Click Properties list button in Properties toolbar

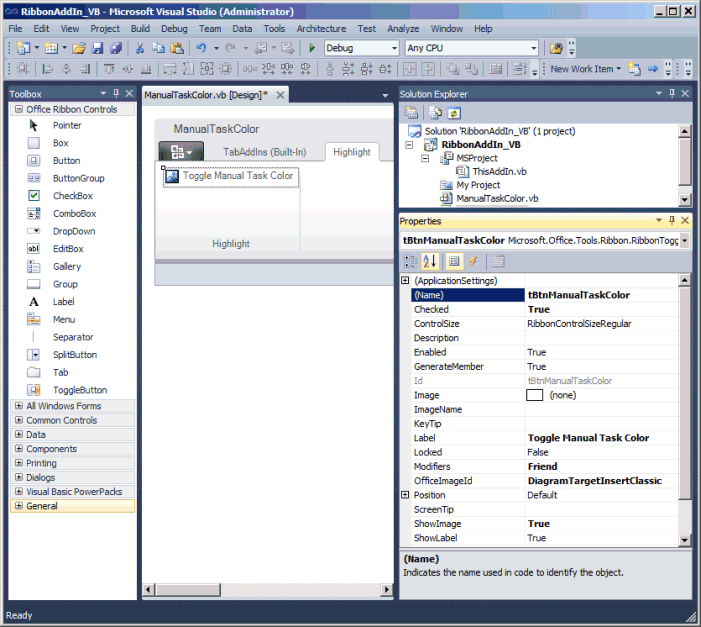pyautogui.click(x=454, y=261)
